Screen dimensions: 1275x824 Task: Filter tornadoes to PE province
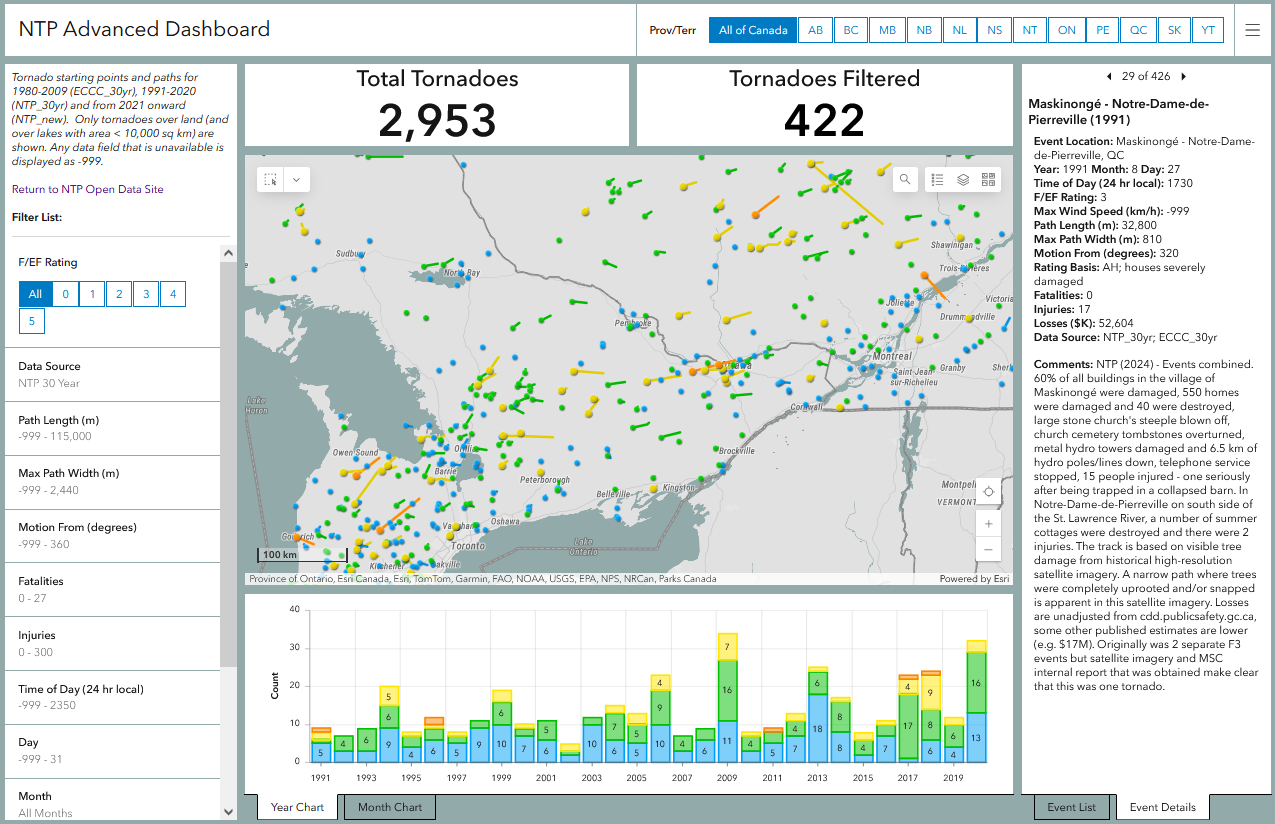click(x=1103, y=30)
